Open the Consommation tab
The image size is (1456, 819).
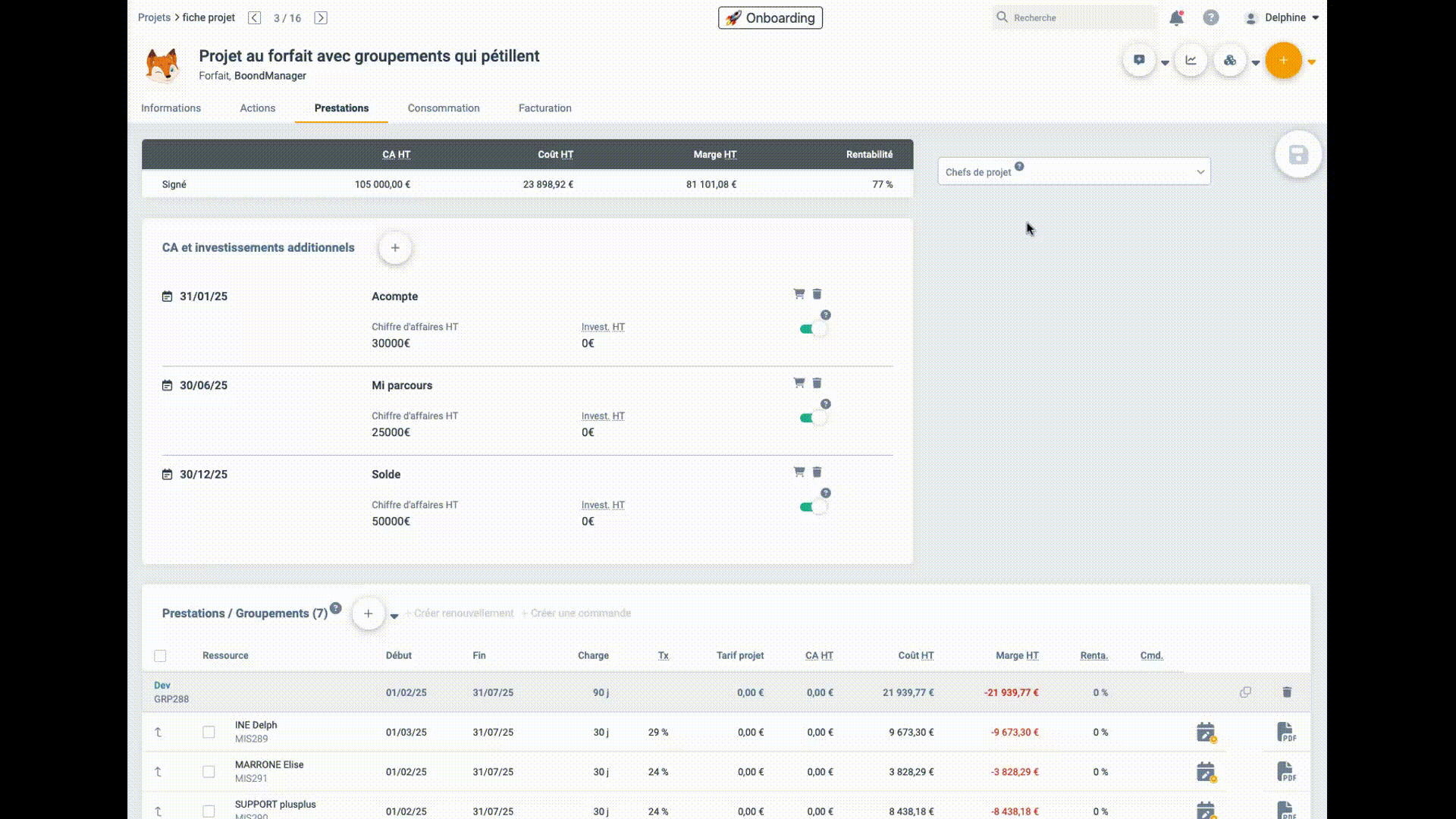443,108
